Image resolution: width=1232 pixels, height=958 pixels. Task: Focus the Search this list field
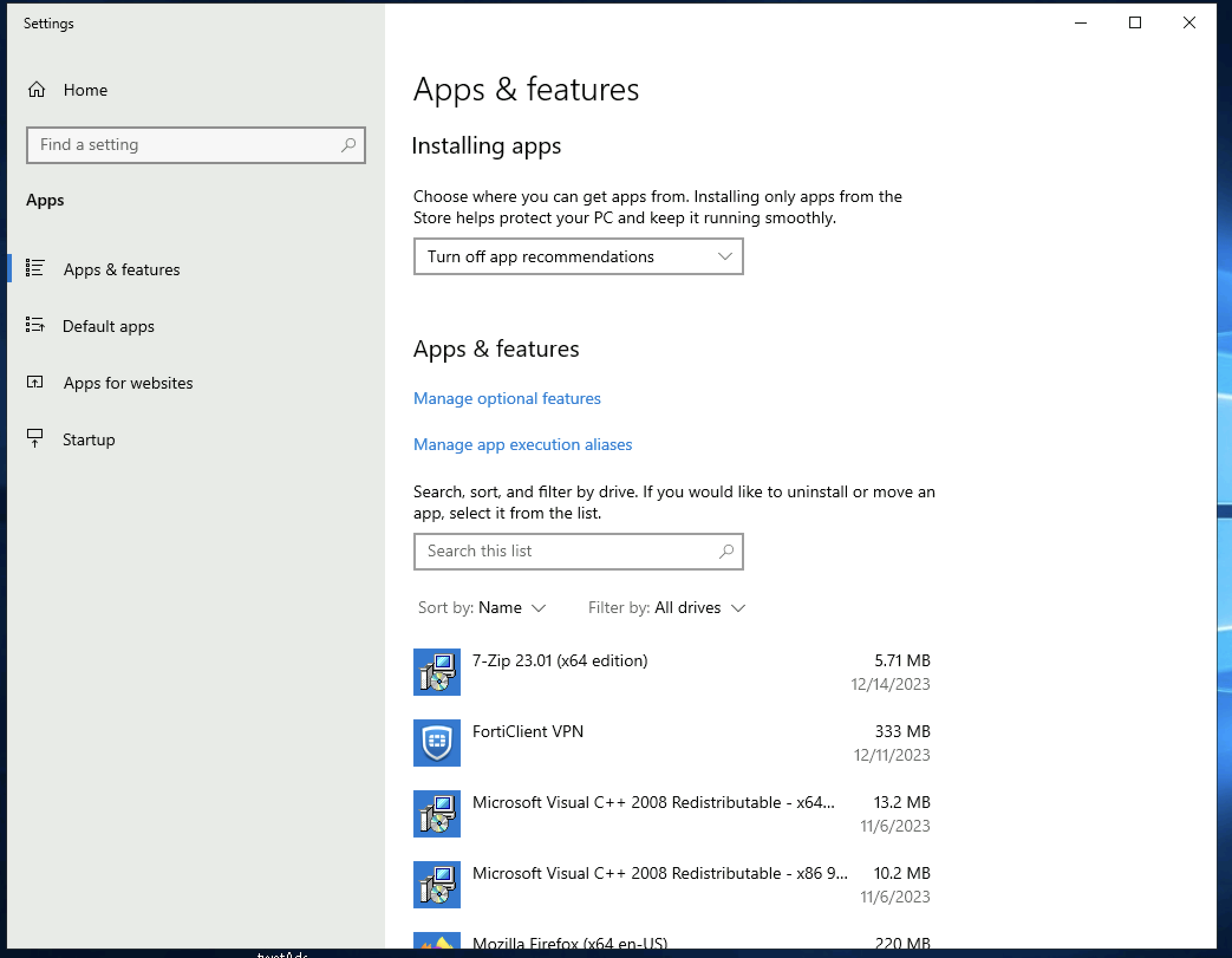click(x=567, y=551)
